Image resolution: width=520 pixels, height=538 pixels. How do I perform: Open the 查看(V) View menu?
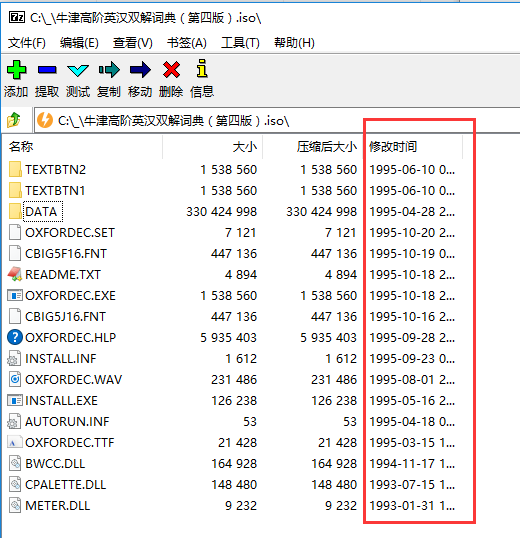(133, 43)
